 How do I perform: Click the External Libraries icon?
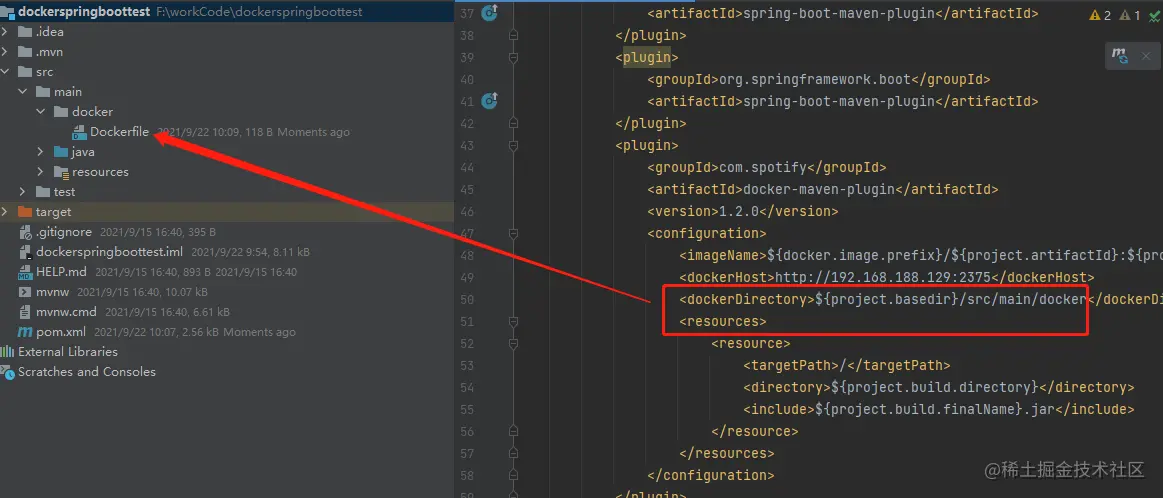(7, 353)
